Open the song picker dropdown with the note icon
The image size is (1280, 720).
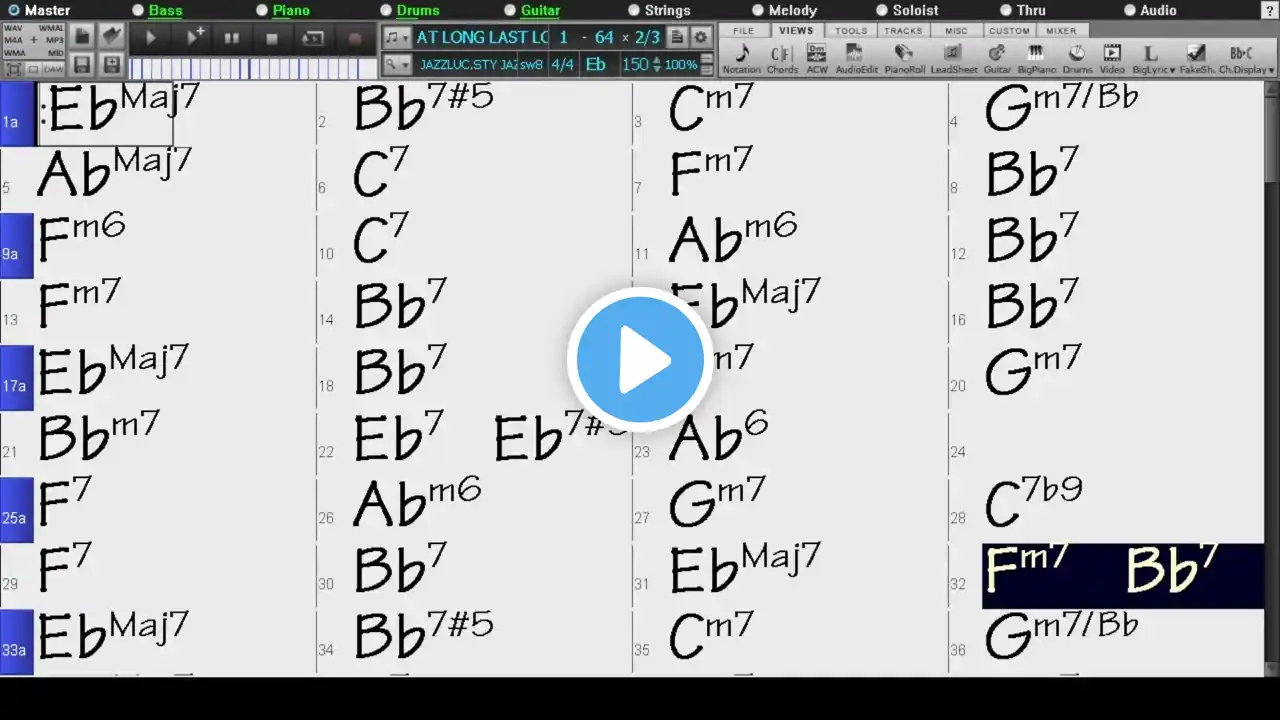click(397, 37)
